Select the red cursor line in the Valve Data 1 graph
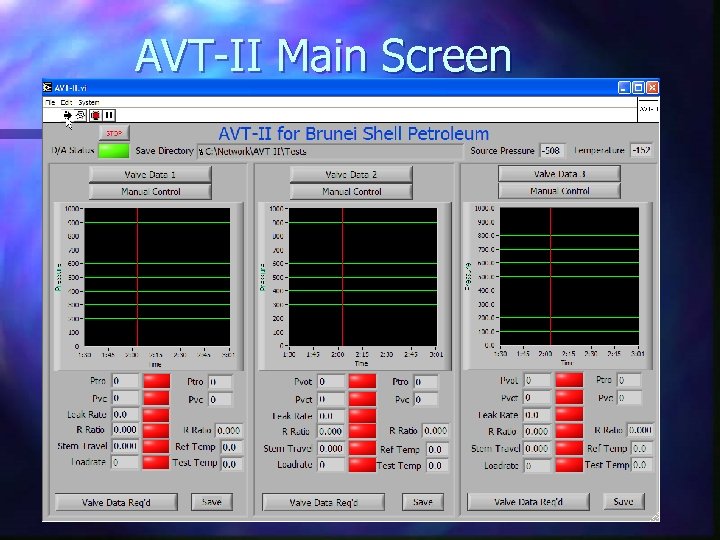Image resolution: width=720 pixels, height=540 pixels. [x=137, y=277]
